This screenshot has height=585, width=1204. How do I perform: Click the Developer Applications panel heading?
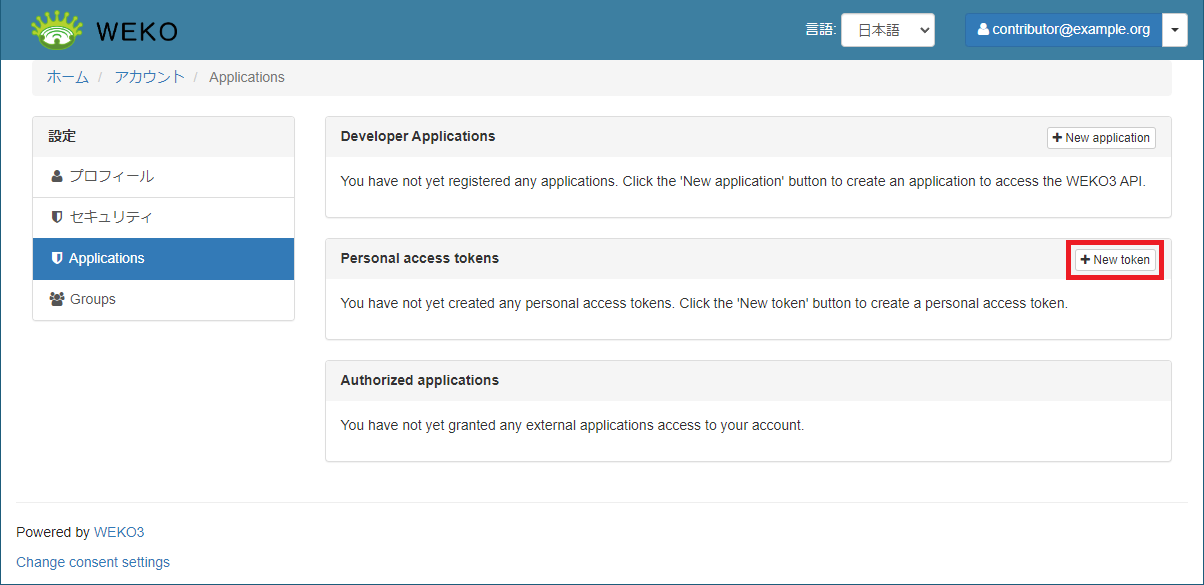(x=417, y=136)
